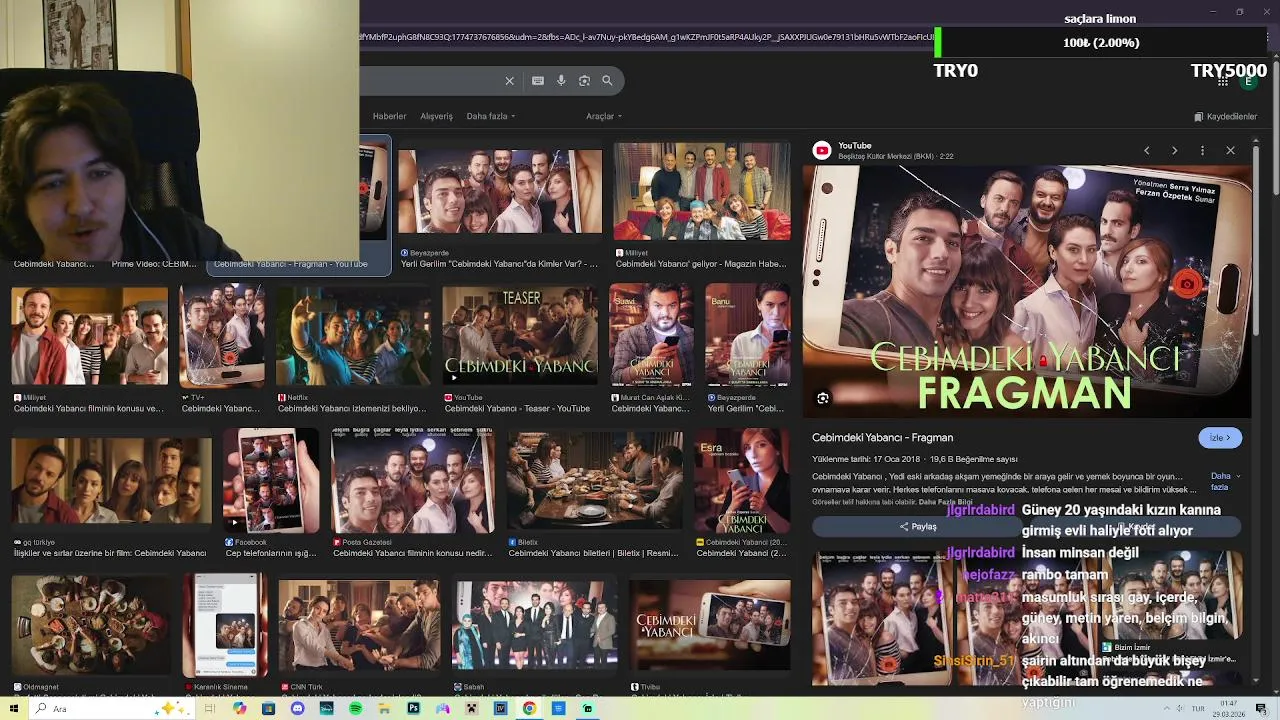The height and width of the screenshot is (720, 1280).
Task: Expand the Araçlar dropdown
Action: [603, 116]
